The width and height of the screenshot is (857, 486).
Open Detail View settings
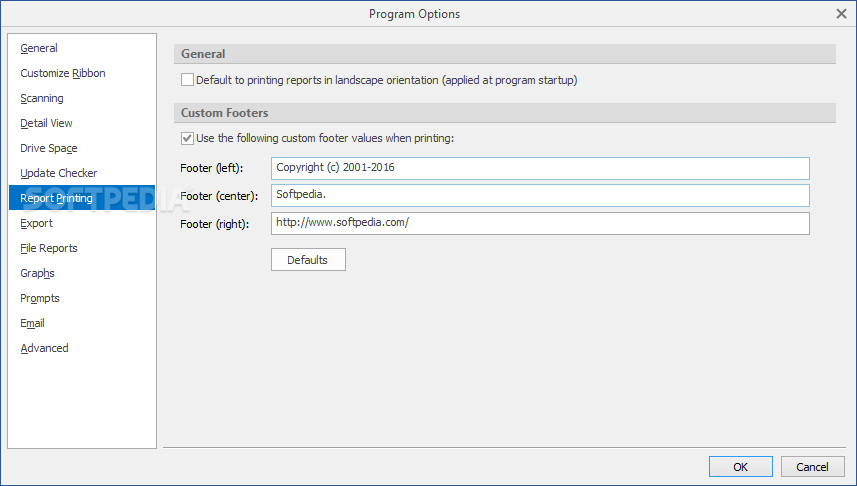point(46,124)
